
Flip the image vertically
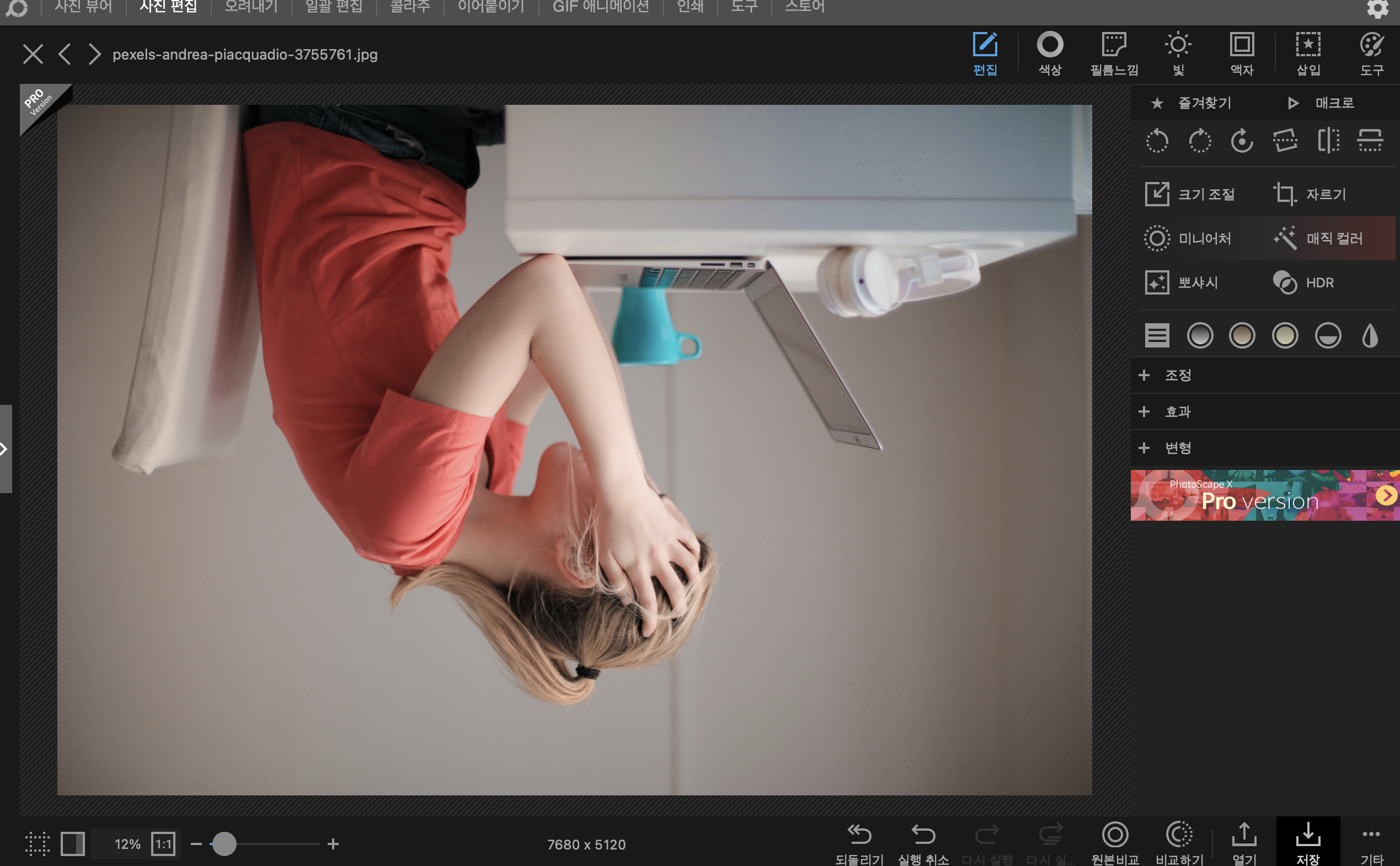coord(1370,141)
